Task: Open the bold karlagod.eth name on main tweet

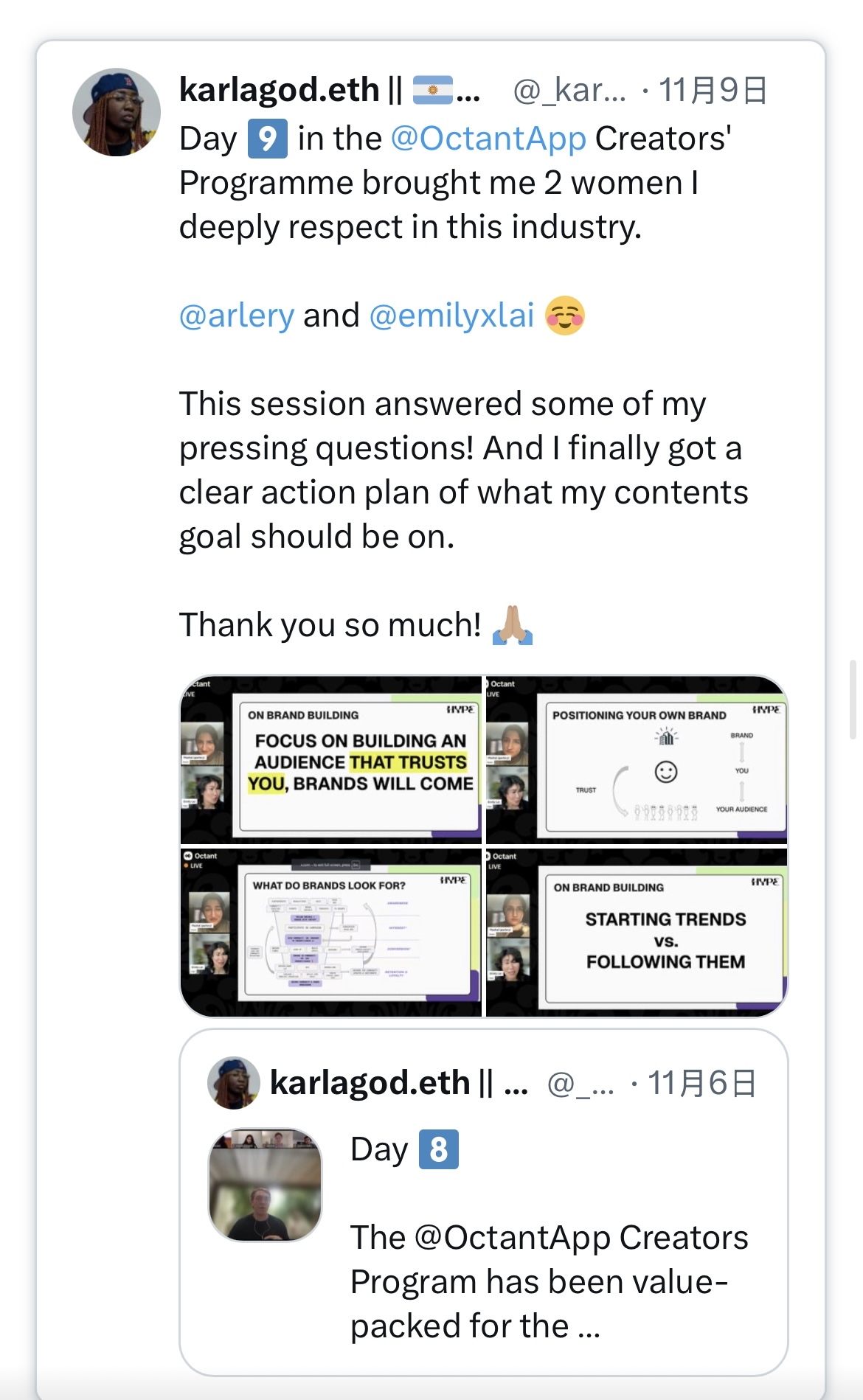Action: (280, 90)
